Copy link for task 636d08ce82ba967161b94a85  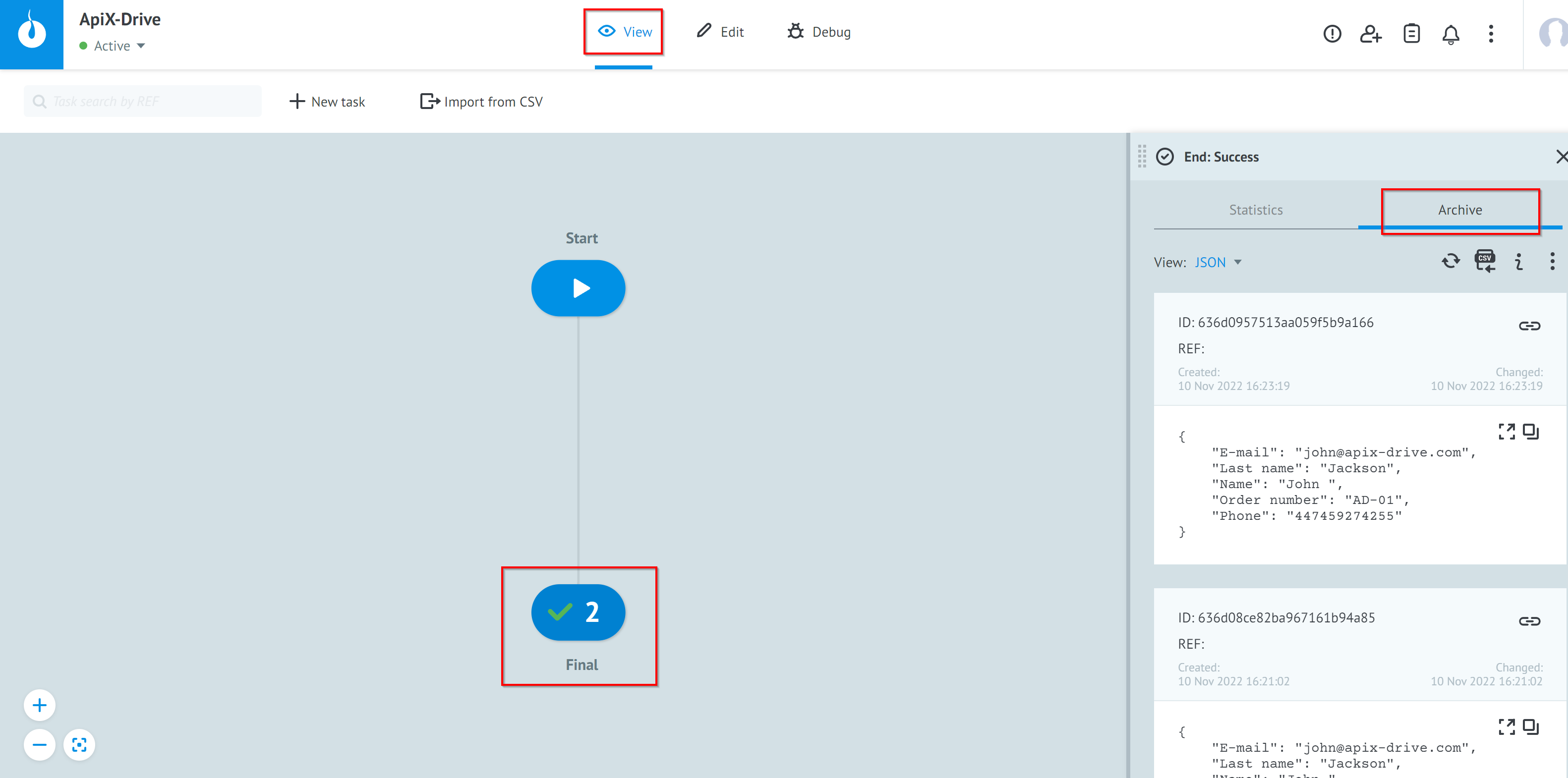tap(1530, 621)
